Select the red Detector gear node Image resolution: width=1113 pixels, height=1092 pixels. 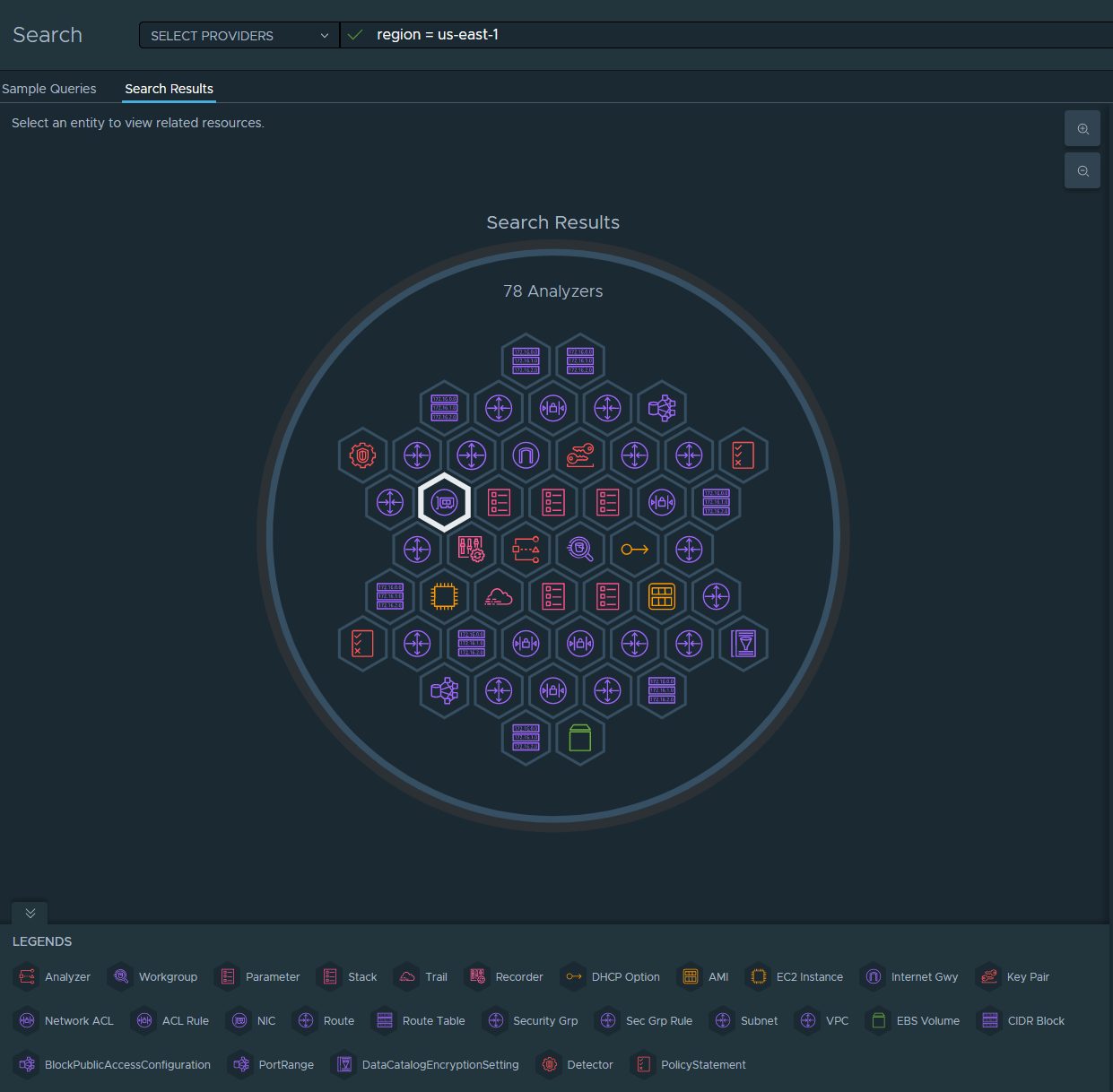(362, 455)
